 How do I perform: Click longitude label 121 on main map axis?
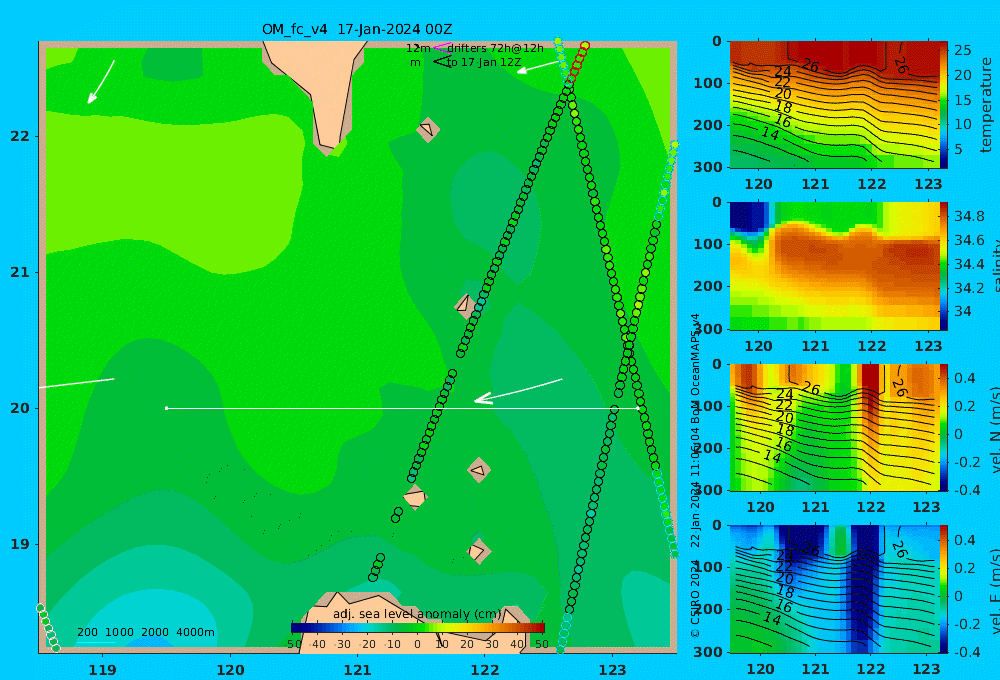[357, 670]
